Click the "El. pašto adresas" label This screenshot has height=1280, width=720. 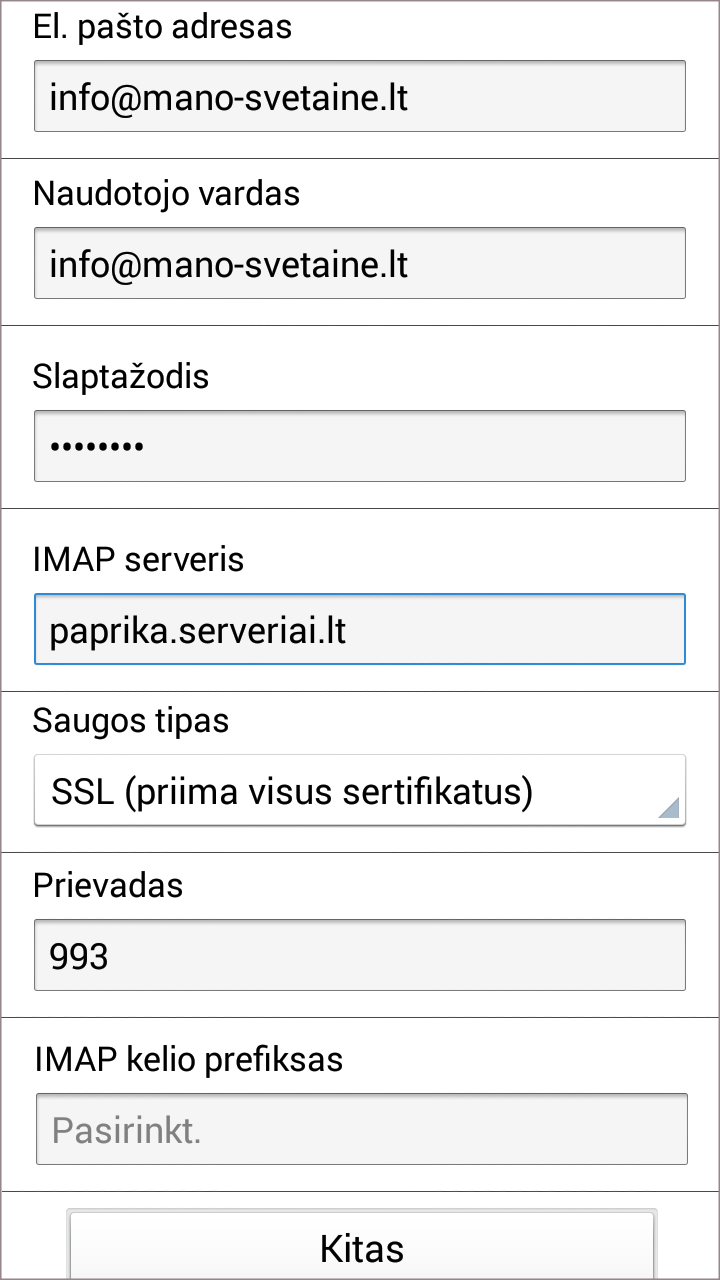(x=163, y=27)
